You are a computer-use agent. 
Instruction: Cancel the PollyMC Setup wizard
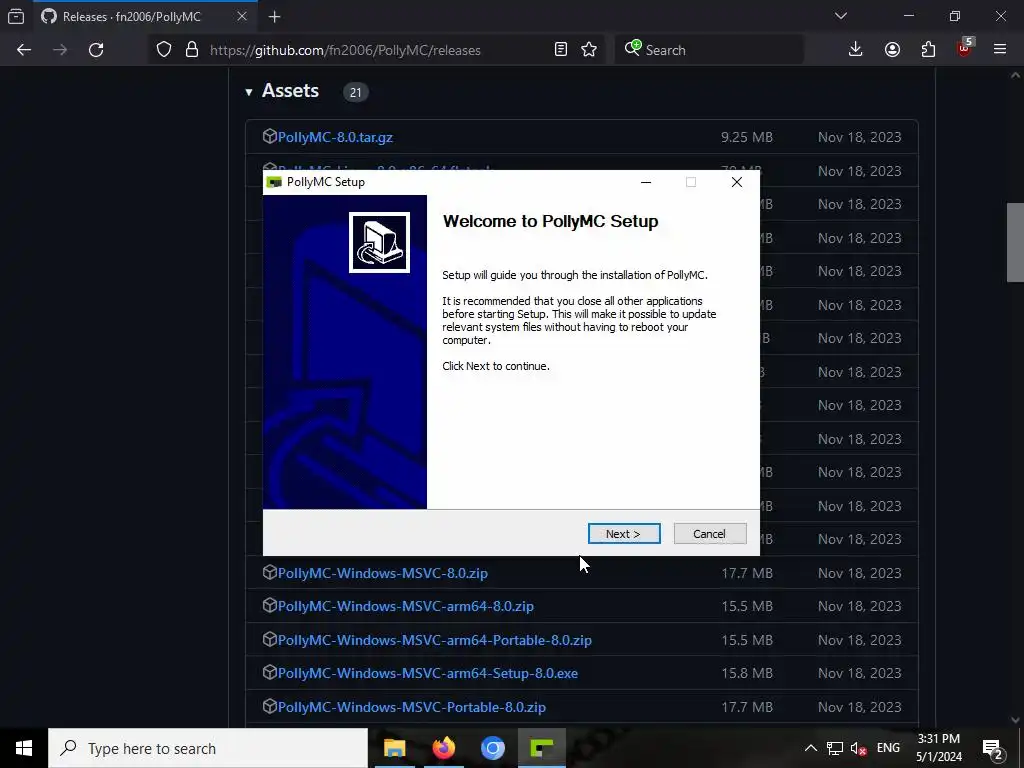coord(709,534)
